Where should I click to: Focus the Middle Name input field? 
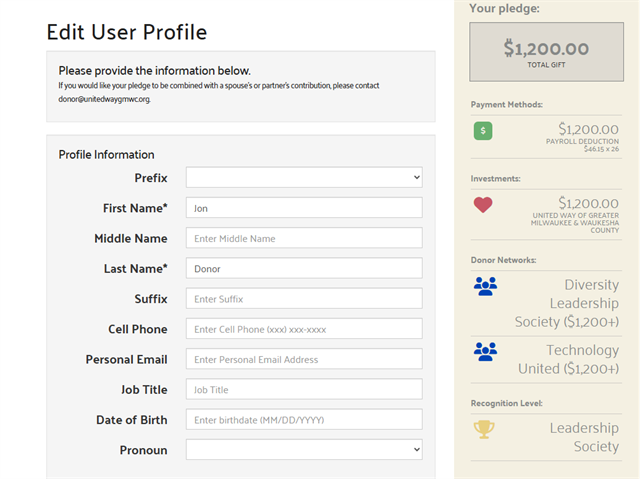pos(304,238)
